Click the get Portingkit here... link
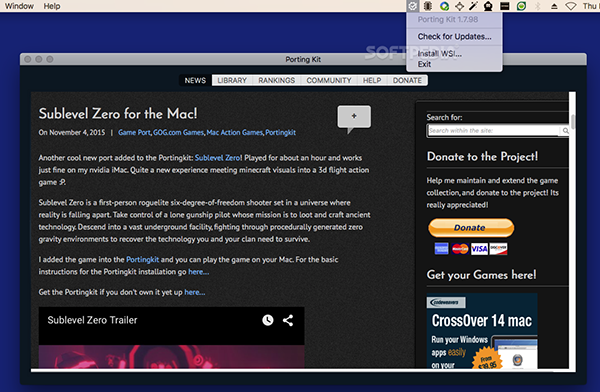The width and height of the screenshot is (600, 392). (x=194, y=292)
